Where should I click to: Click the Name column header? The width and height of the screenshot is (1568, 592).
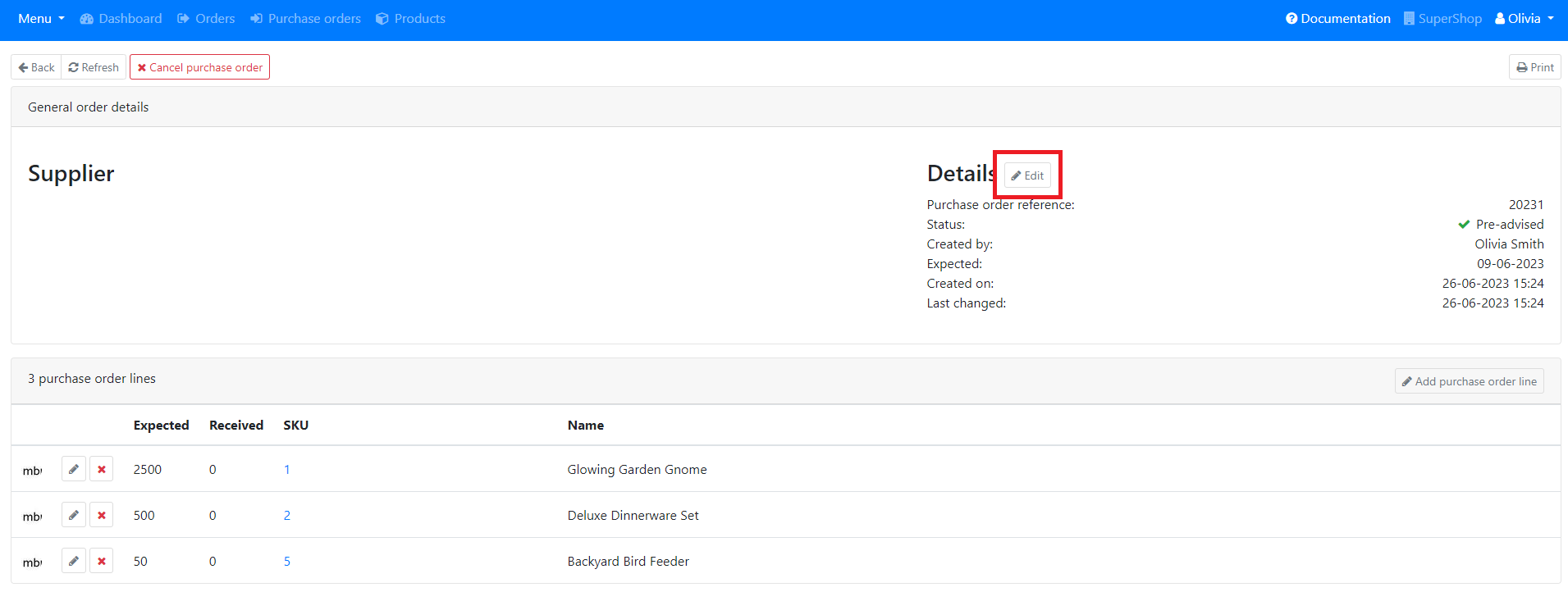point(585,426)
